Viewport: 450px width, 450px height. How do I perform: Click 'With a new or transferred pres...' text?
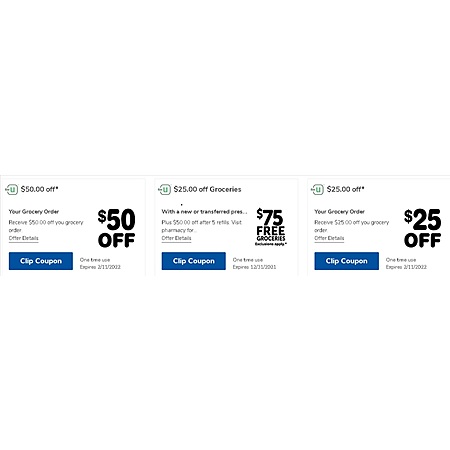204,212
